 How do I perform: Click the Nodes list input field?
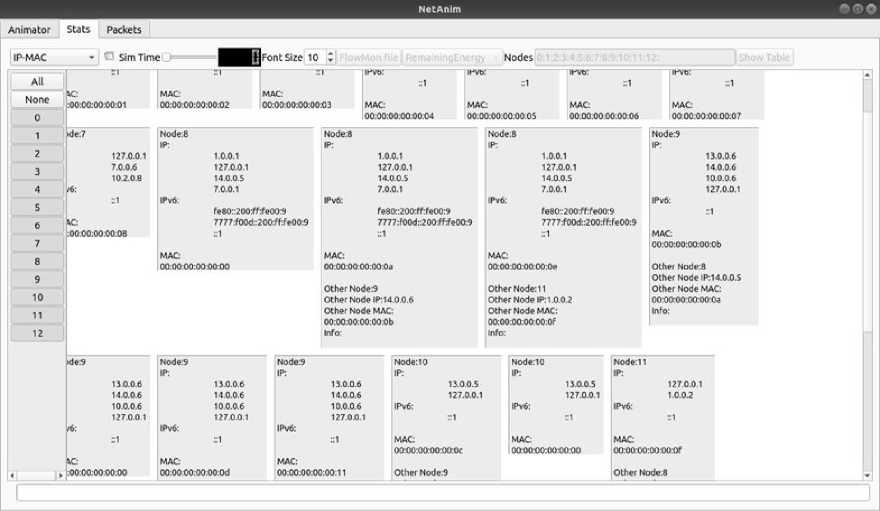pos(635,57)
